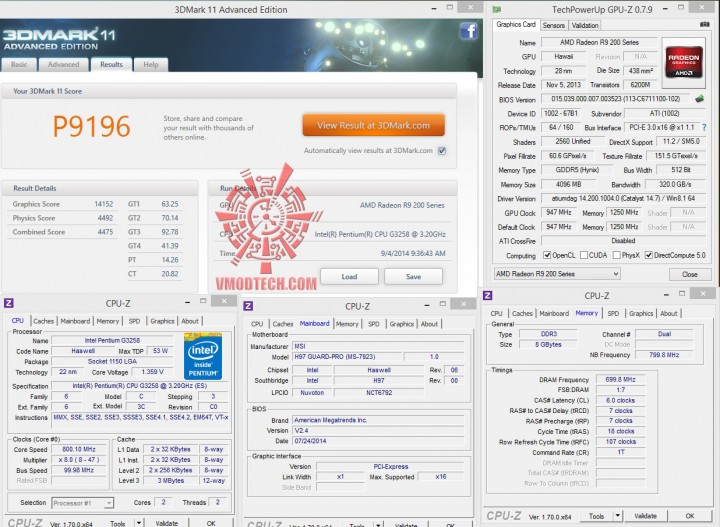This screenshot has height=527, width=720.
Task: Click the Save button in Run Details
Action: (x=413, y=276)
